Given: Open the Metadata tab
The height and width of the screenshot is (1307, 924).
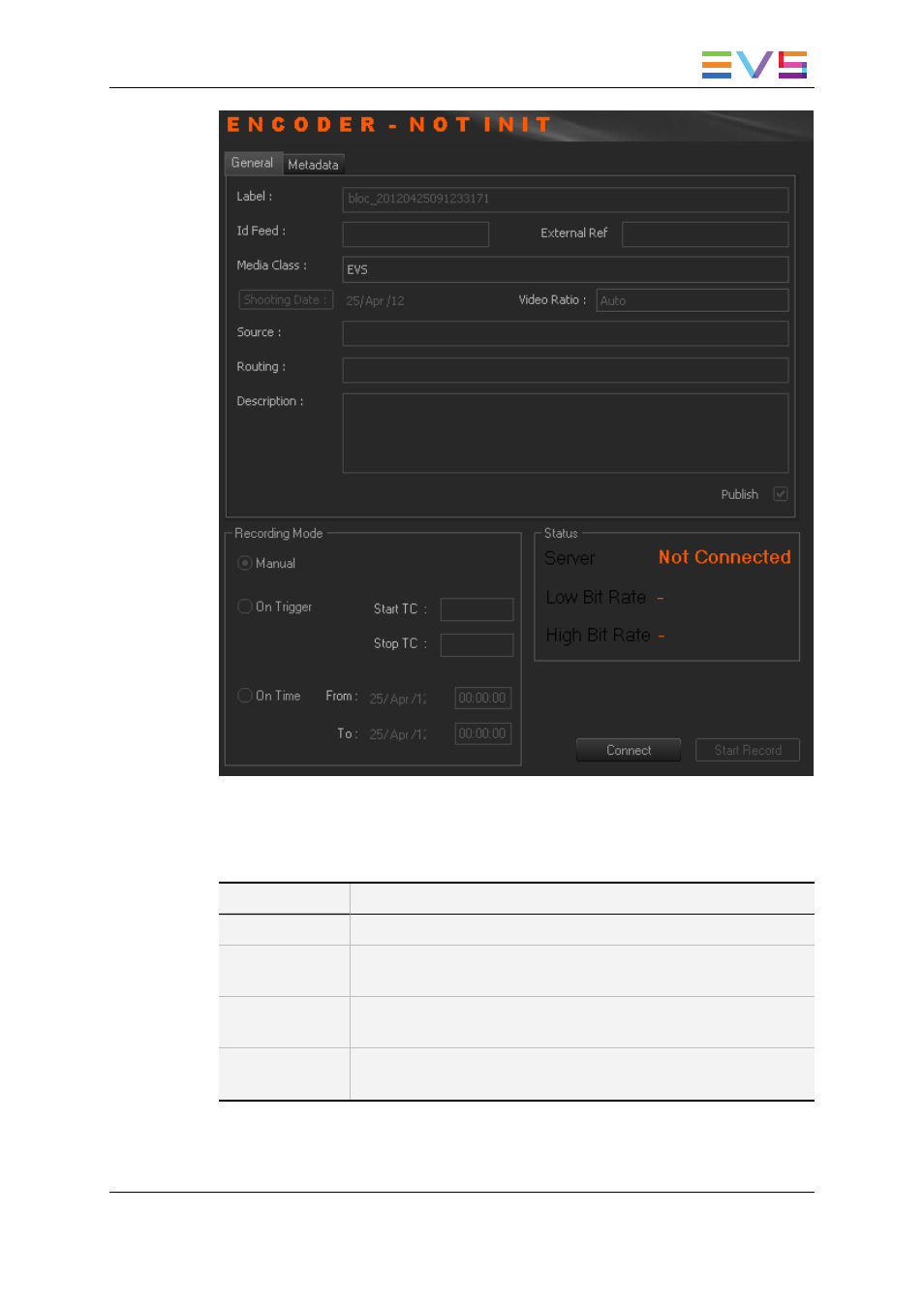Looking at the screenshot, I should coord(313,165).
